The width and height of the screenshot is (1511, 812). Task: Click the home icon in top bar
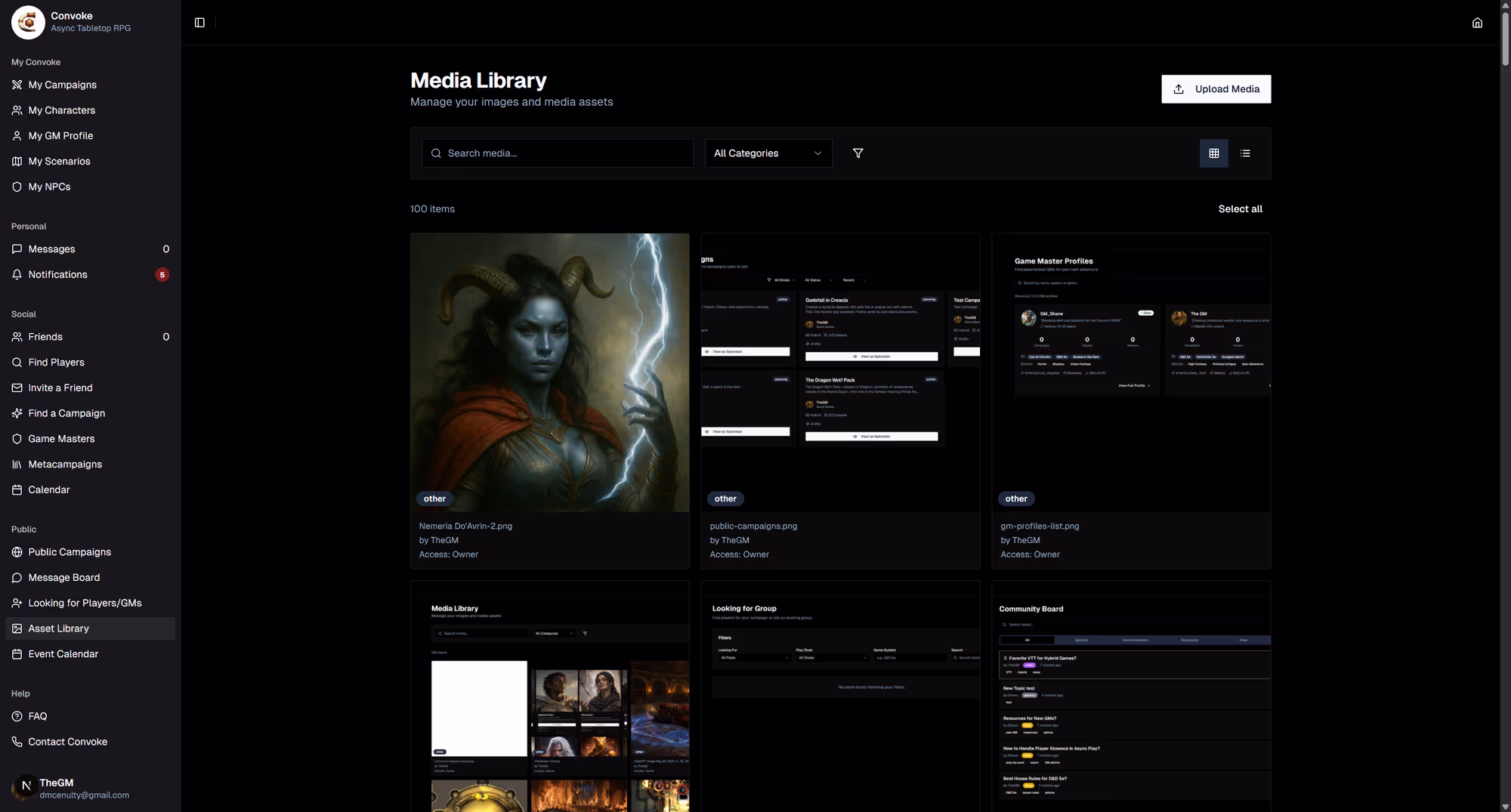coord(1477,23)
